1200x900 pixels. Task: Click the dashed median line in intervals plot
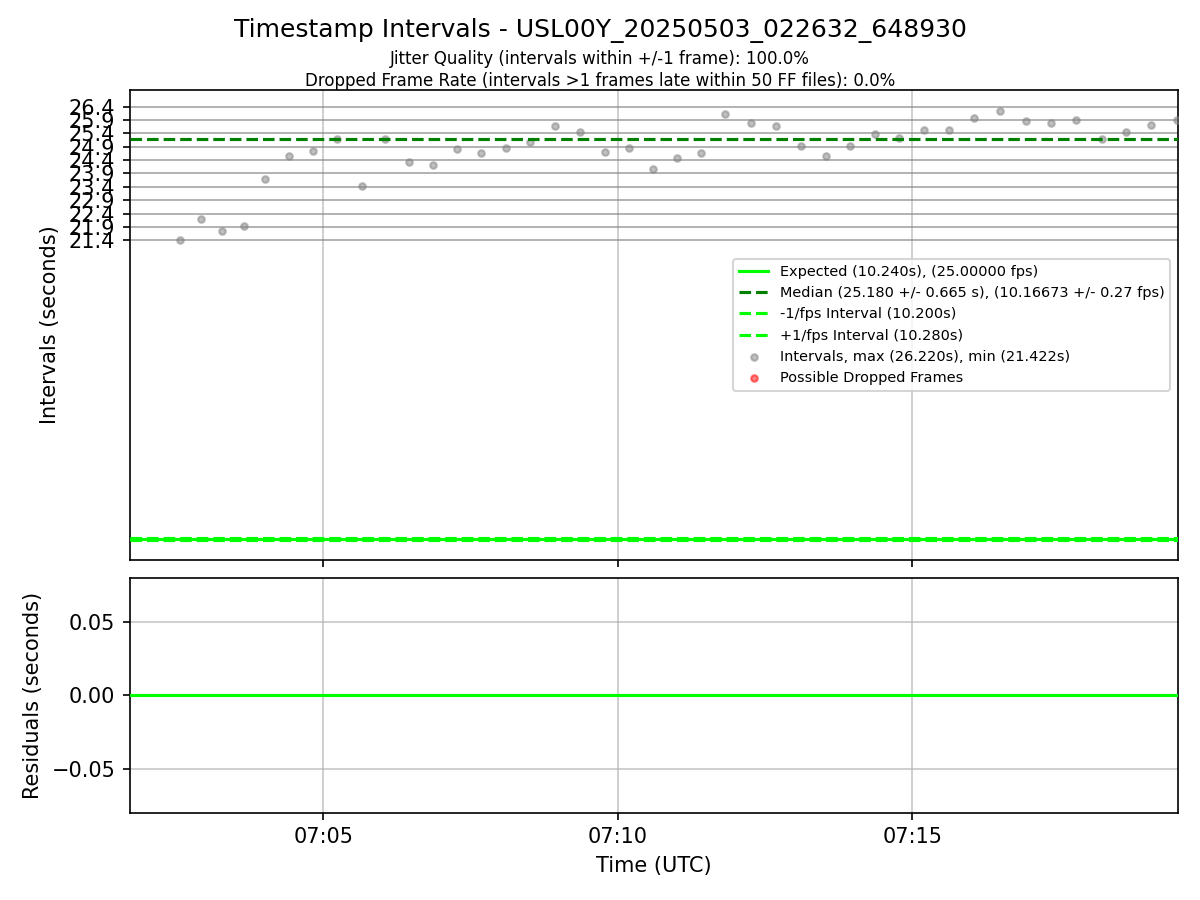(x=654, y=139)
